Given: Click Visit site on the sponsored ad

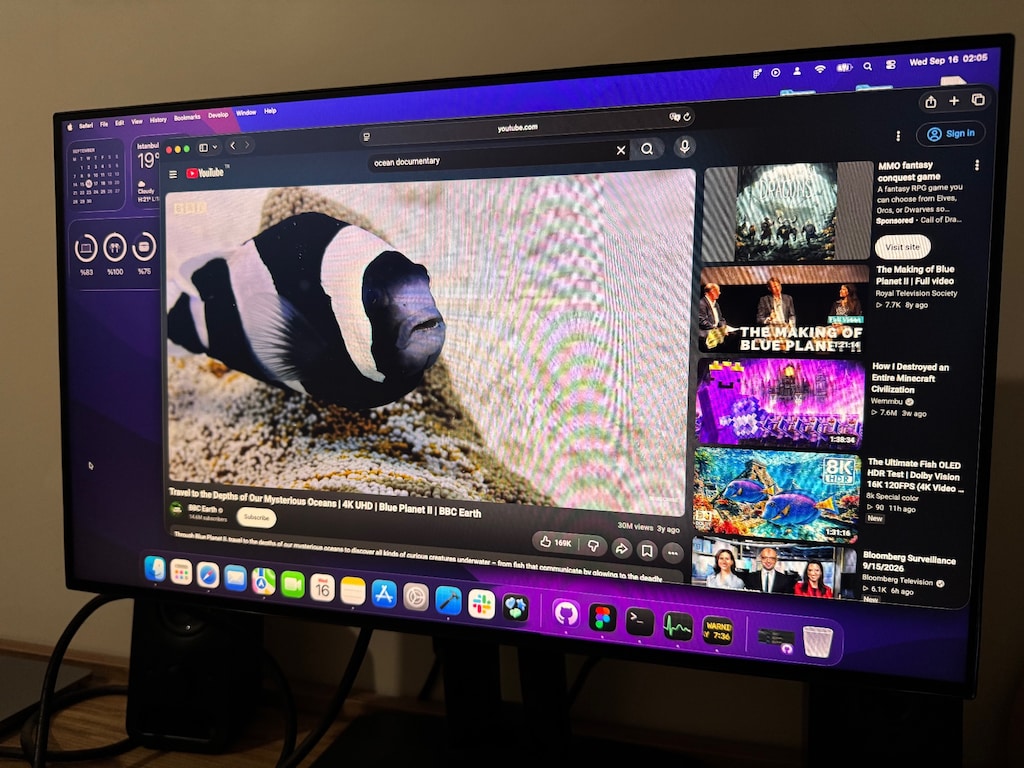Looking at the screenshot, I should [x=903, y=247].
